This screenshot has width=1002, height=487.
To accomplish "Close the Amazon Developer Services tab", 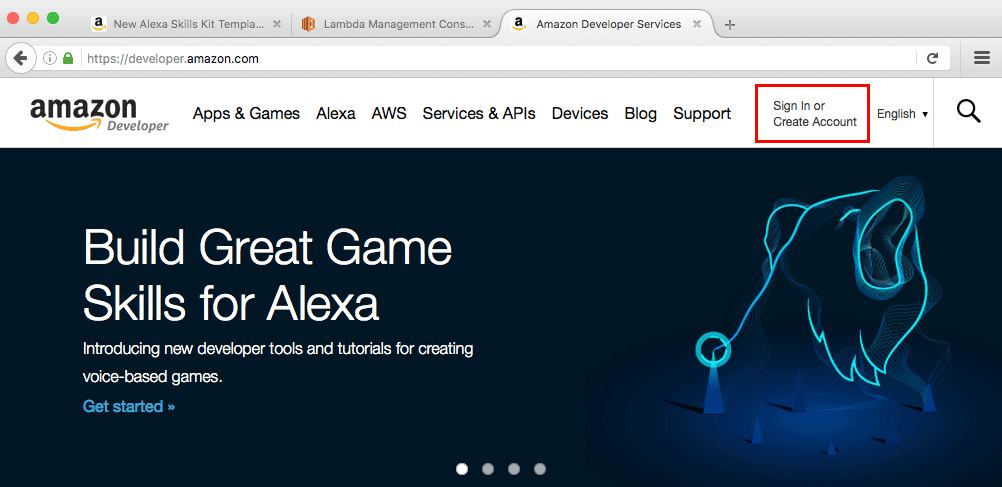I will pyautogui.click(x=697, y=24).
